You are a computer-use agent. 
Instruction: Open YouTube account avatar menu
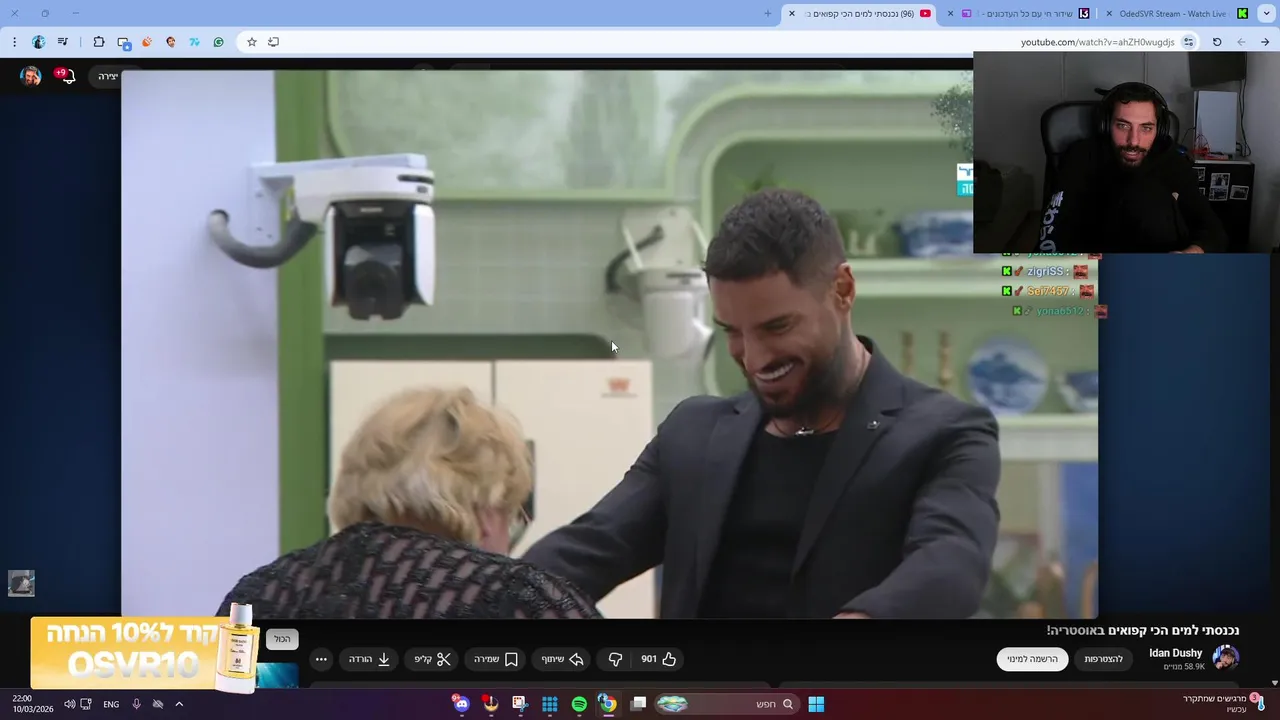pyautogui.click(x=30, y=76)
